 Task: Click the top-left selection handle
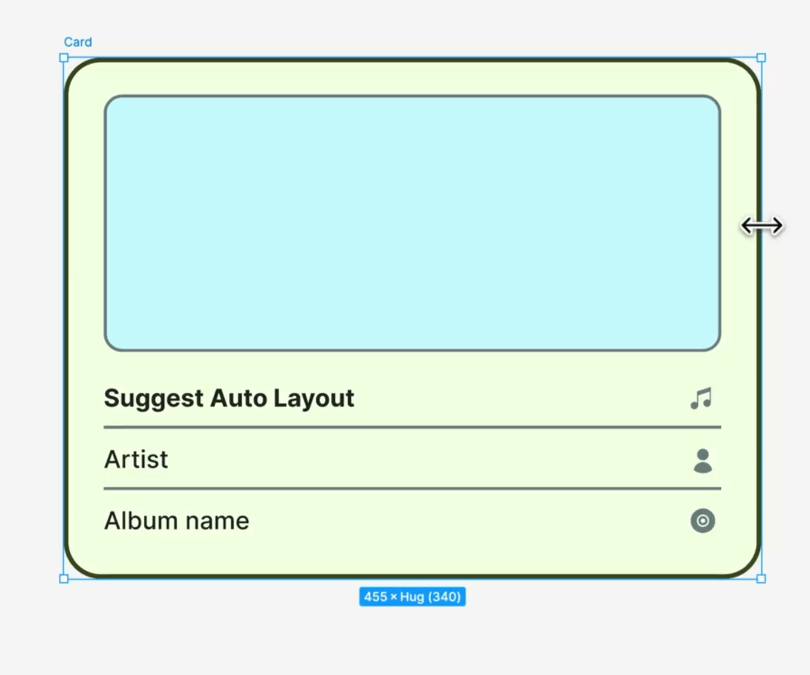(63, 58)
